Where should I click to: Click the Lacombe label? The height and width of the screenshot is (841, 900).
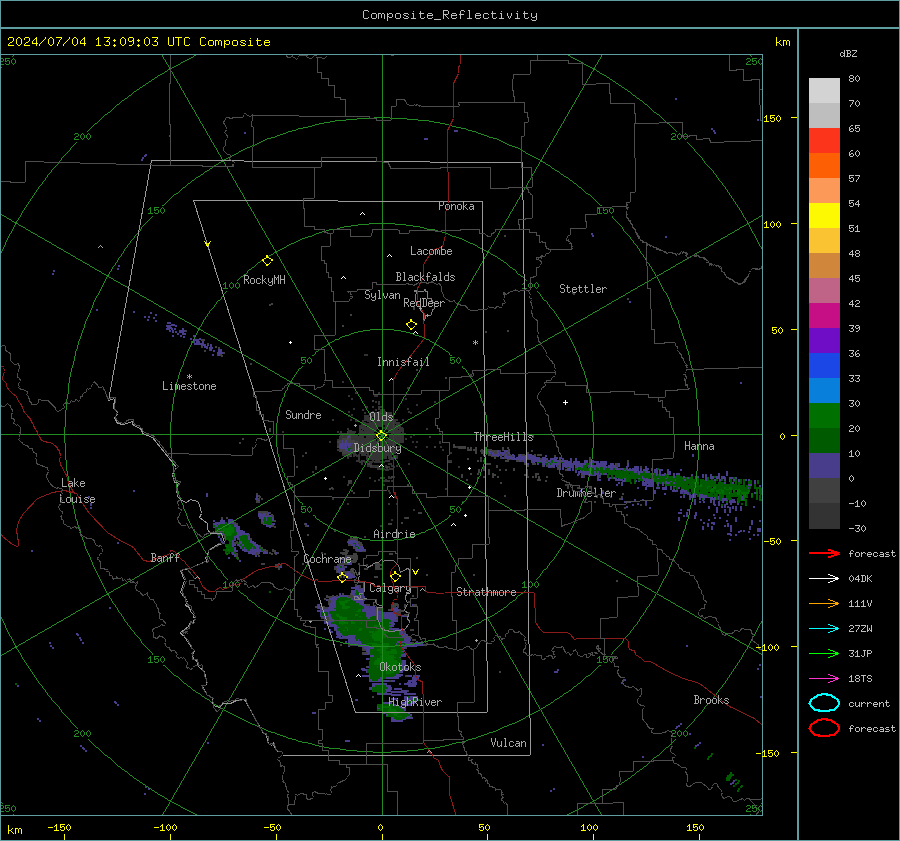coord(431,251)
